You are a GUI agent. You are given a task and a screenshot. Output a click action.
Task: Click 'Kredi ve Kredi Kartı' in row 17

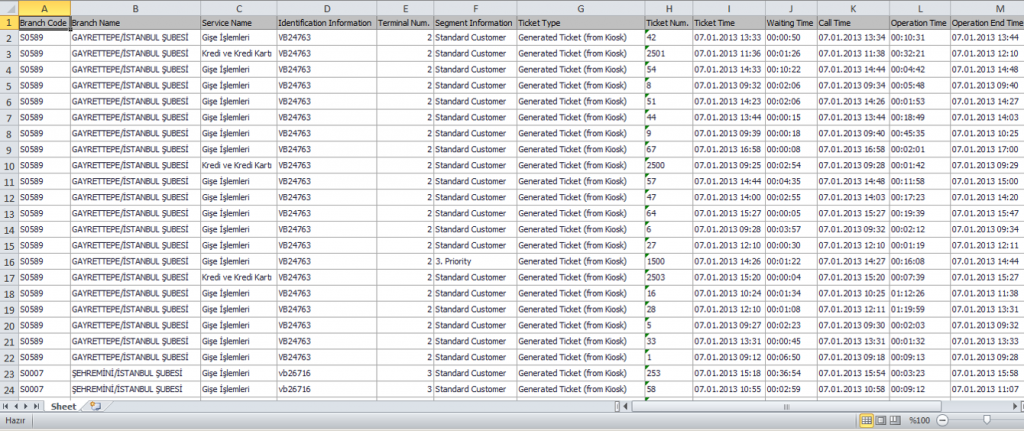pos(238,278)
